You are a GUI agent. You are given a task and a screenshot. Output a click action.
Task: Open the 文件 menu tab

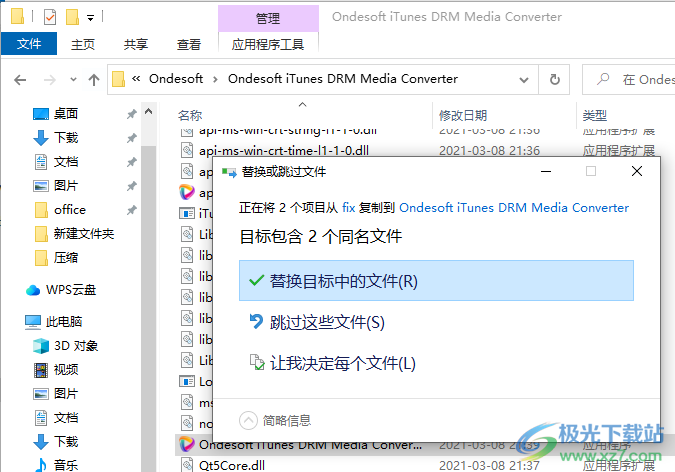(29, 44)
